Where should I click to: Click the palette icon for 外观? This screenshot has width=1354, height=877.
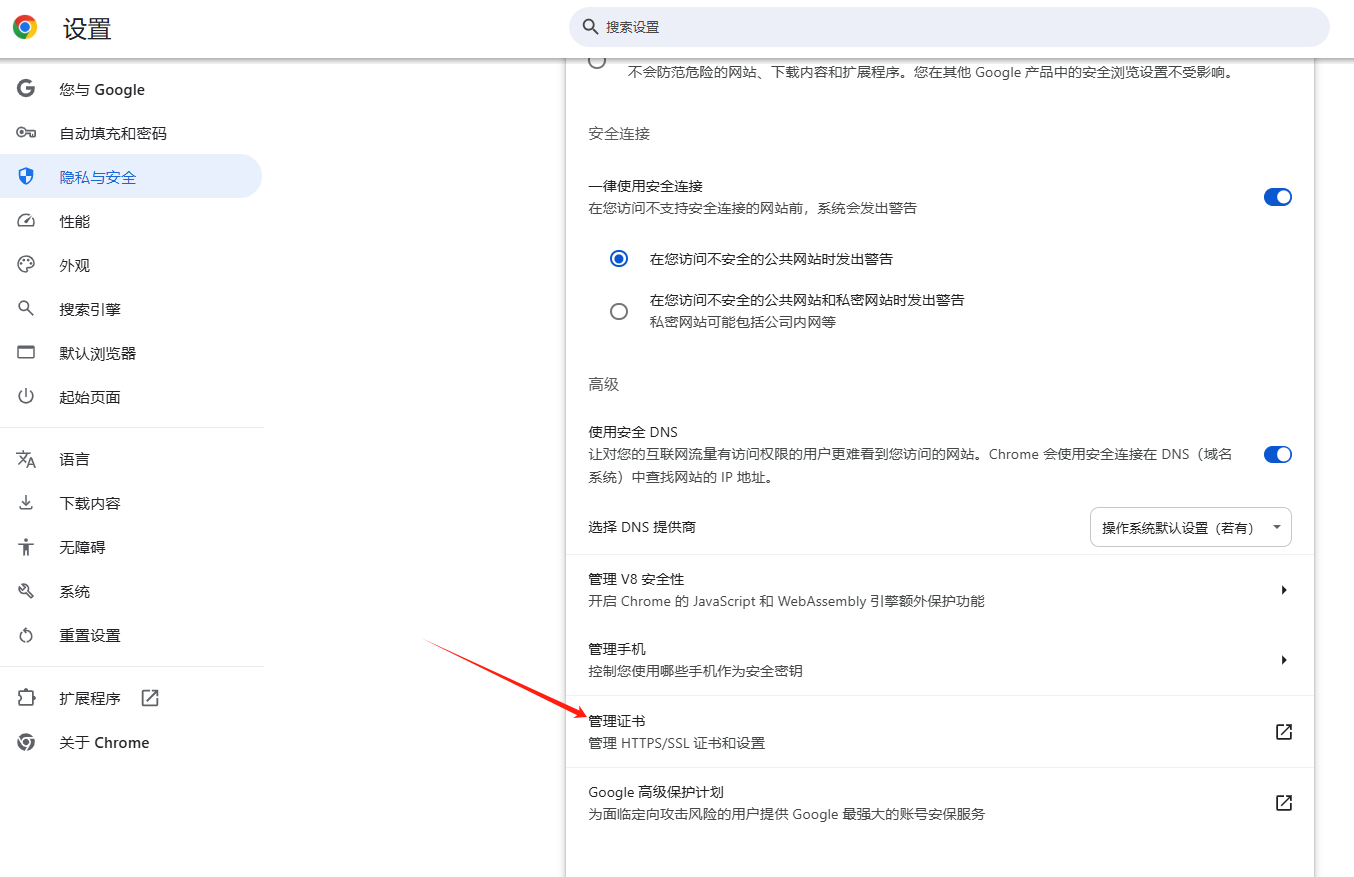click(26, 265)
